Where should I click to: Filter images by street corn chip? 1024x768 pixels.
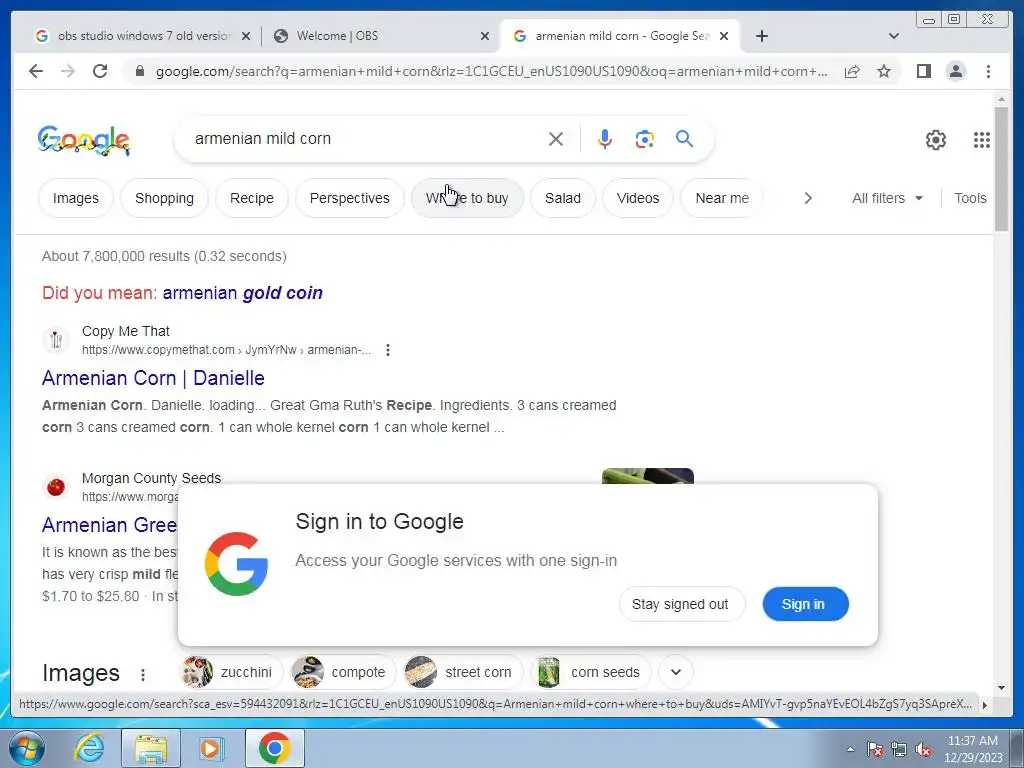[463, 672]
